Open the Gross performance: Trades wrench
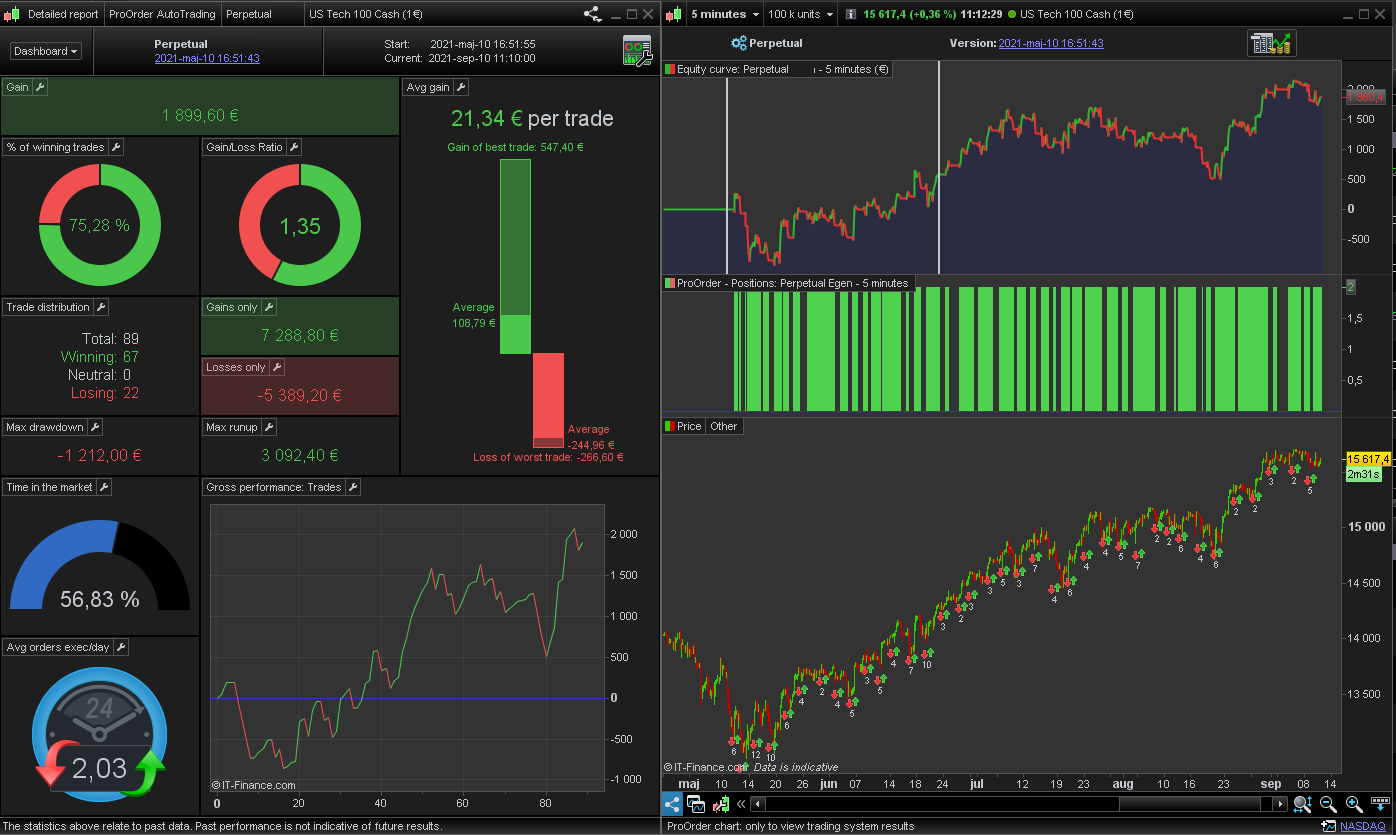The height and width of the screenshot is (835, 1396). 352,487
